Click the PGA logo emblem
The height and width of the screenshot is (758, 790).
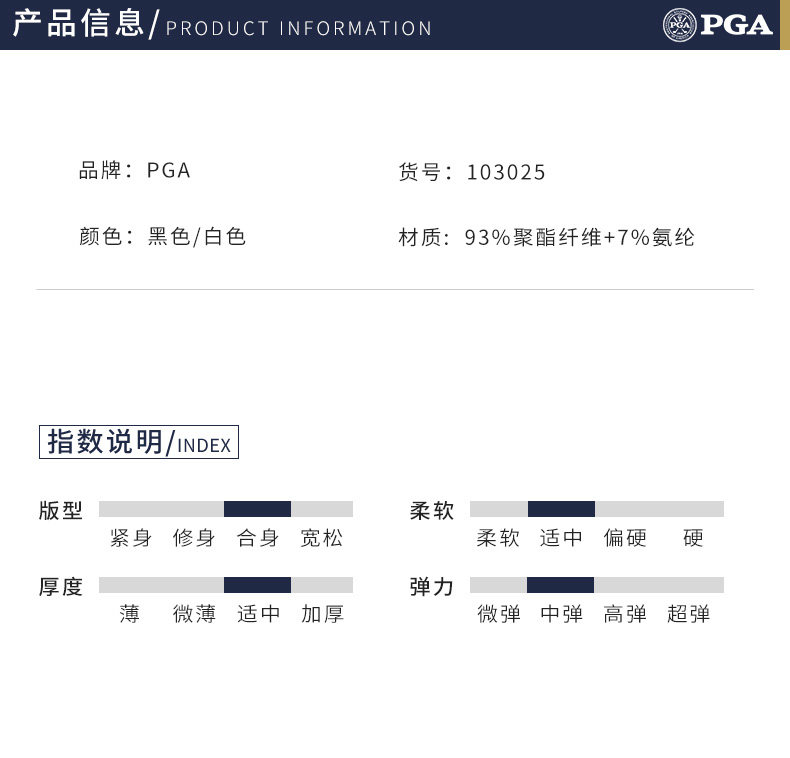point(679,24)
